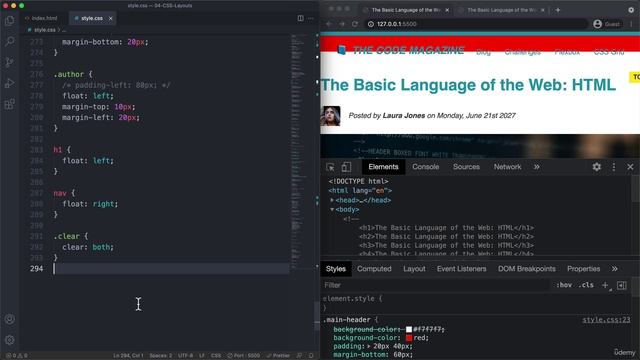Select the Layout pane tab
This screenshot has height=360, width=640.
click(414, 269)
